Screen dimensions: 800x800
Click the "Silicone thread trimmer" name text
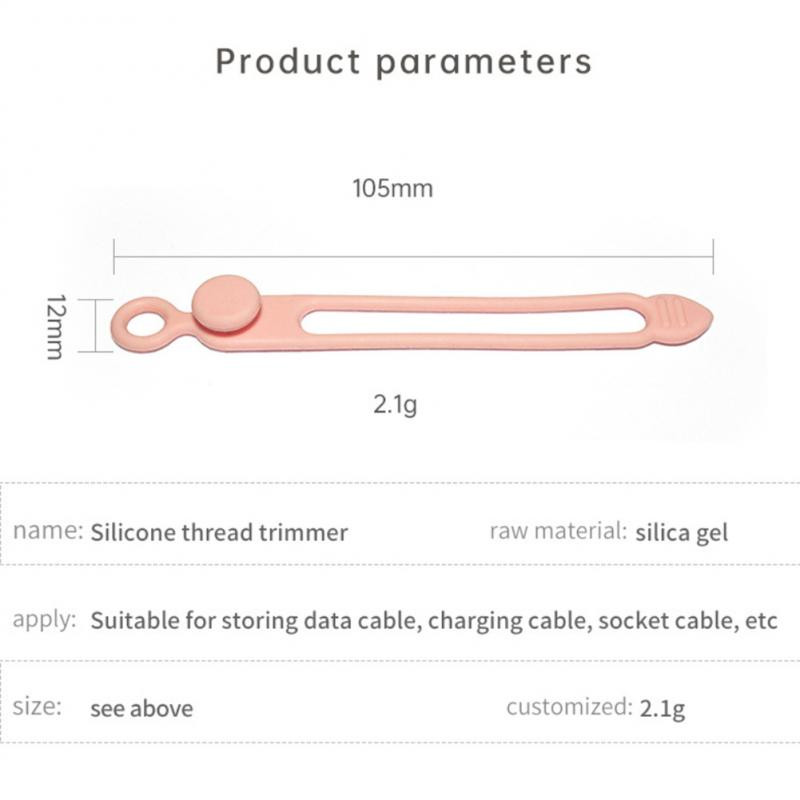[x=219, y=532]
